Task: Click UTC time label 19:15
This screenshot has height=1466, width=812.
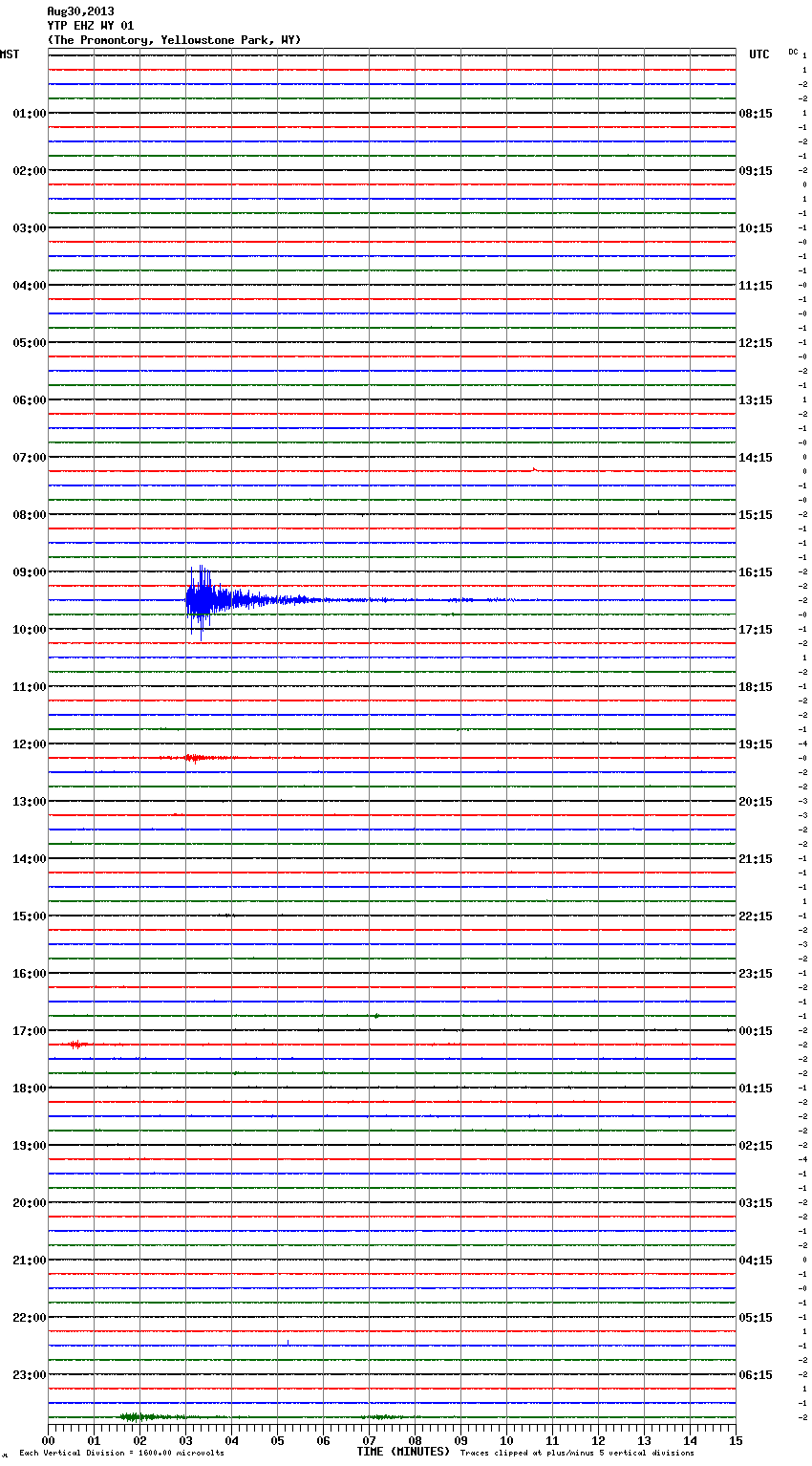Action: [x=756, y=744]
